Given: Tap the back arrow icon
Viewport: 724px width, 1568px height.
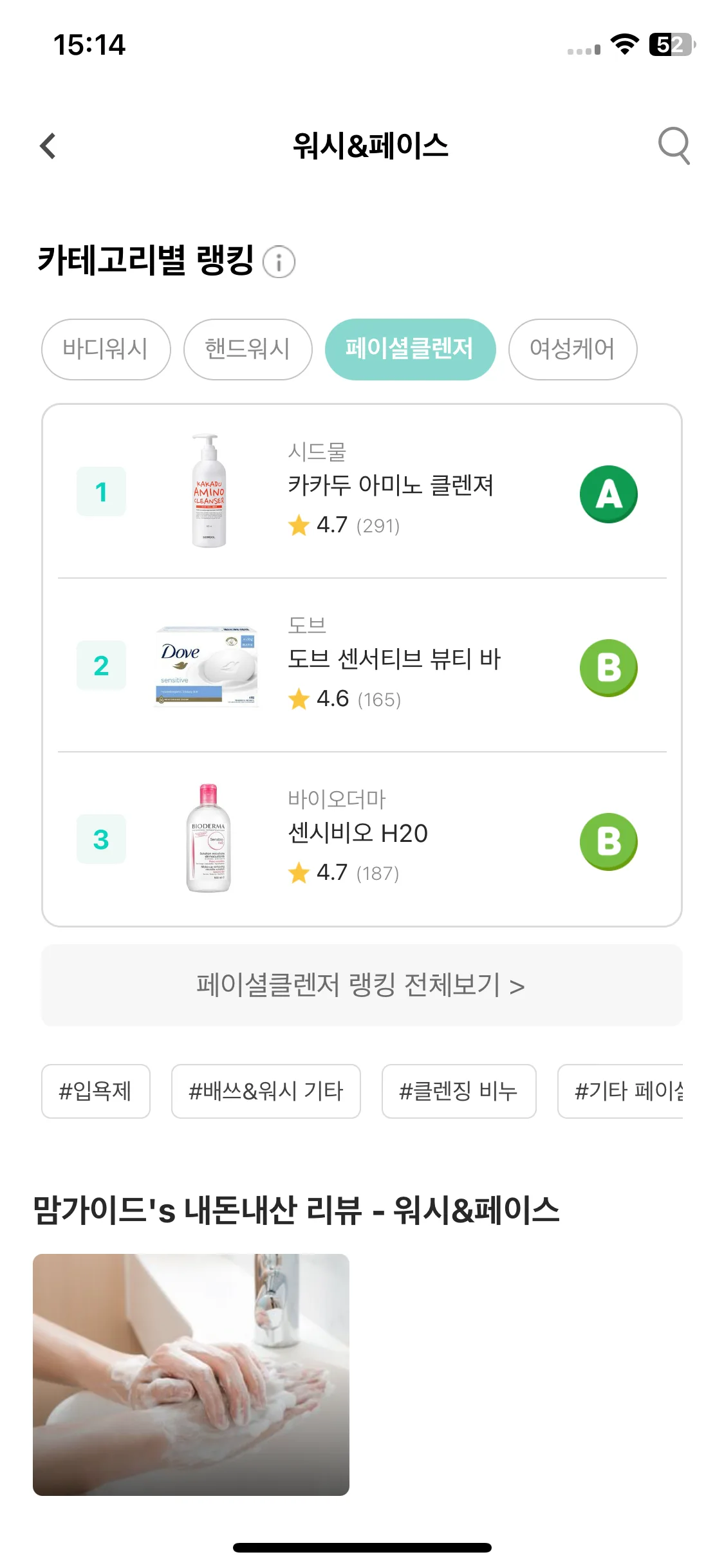Looking at the screenshot, I should (x=48, y=146).
